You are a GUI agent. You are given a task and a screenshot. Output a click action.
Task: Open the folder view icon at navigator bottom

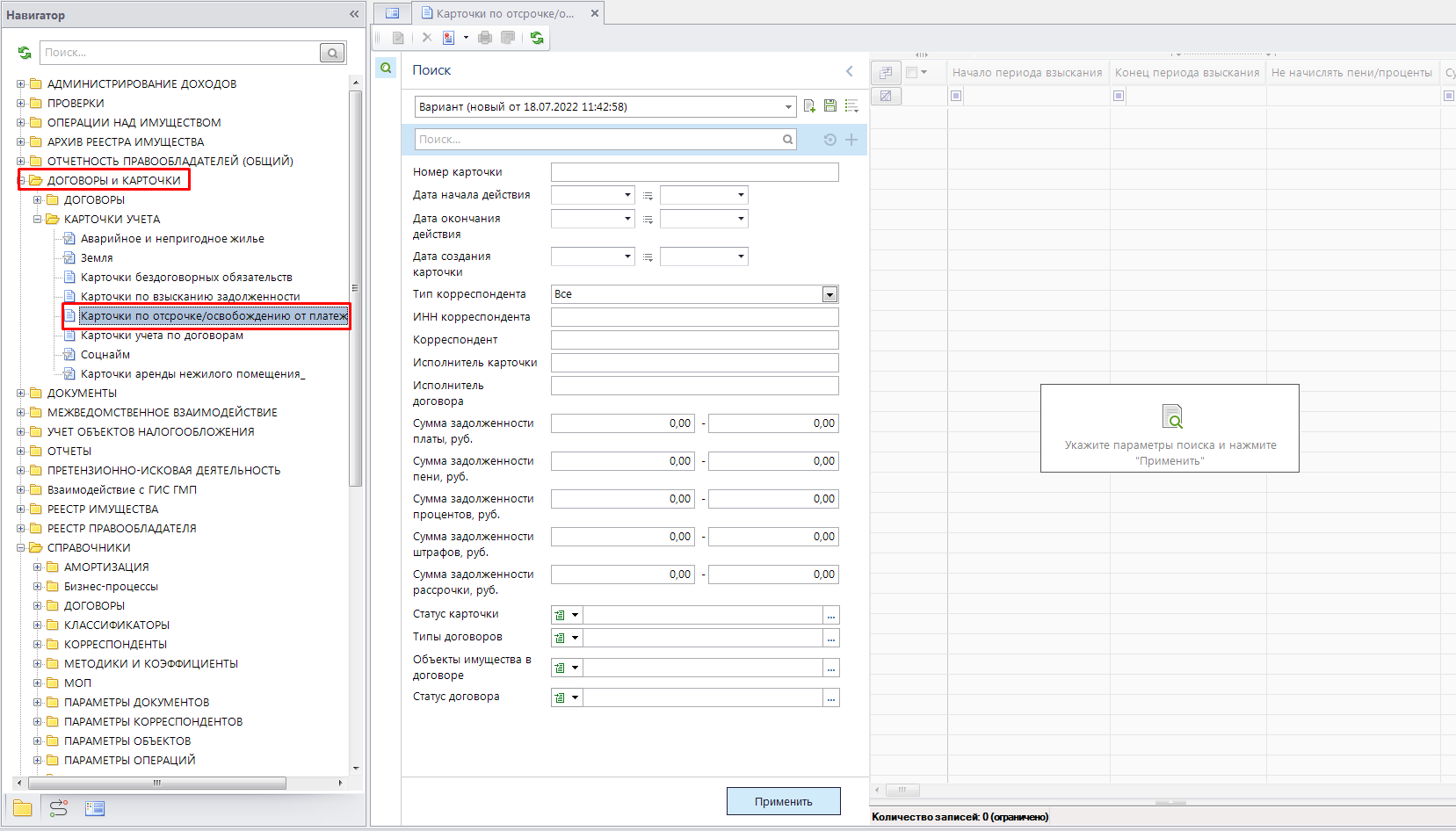pyautogui.click(x=23, y=808)
